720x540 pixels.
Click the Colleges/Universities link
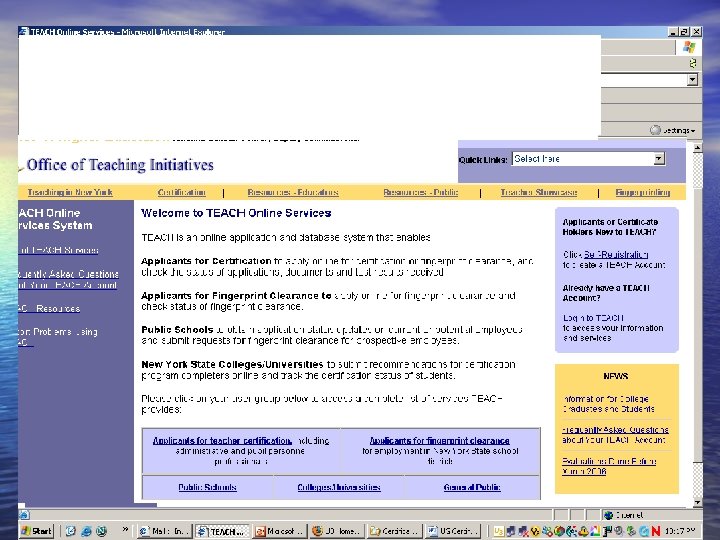click(x=339, y=487)
